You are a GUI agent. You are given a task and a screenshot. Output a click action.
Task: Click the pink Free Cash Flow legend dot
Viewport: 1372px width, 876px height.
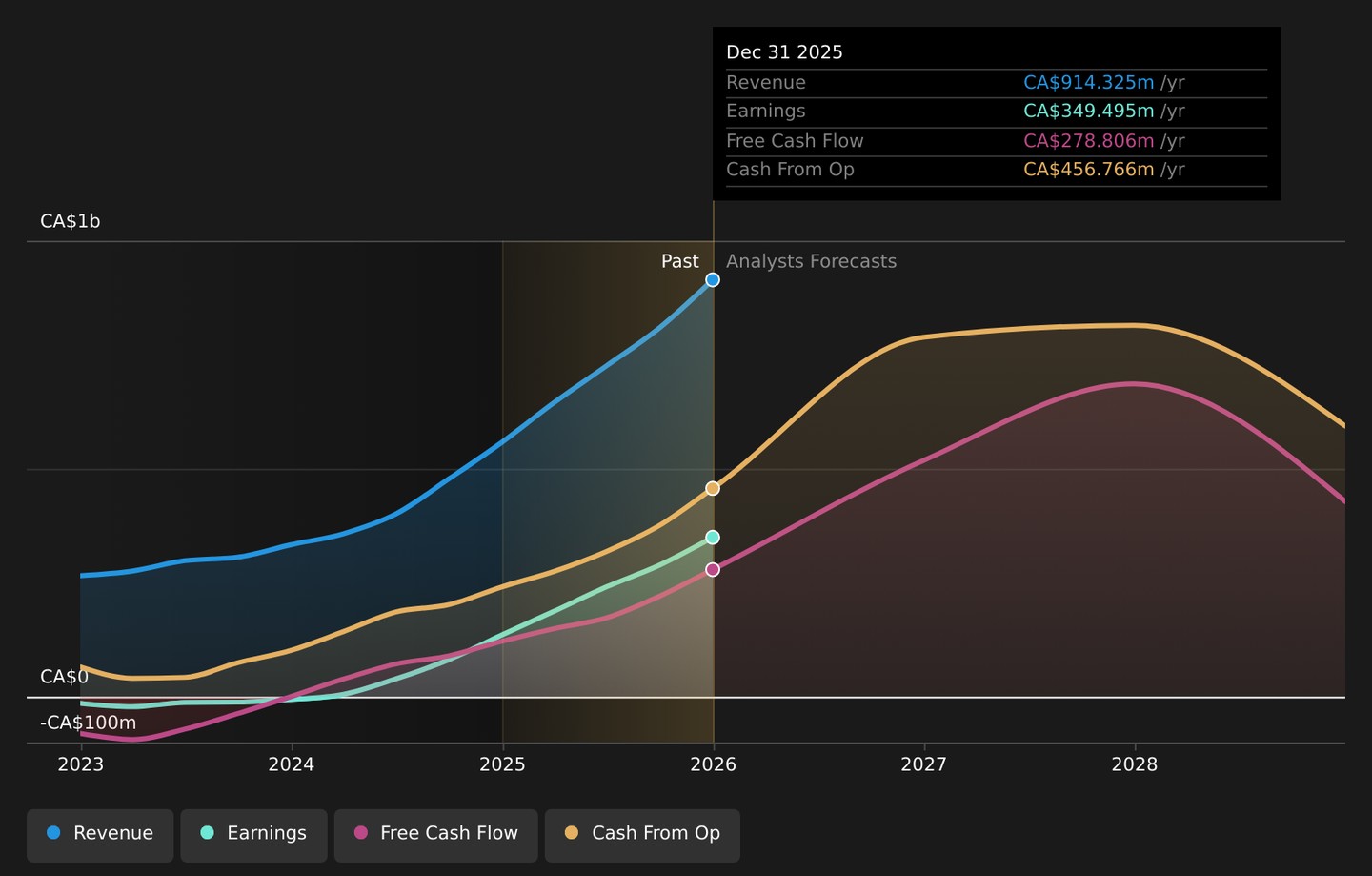(360, 833)
